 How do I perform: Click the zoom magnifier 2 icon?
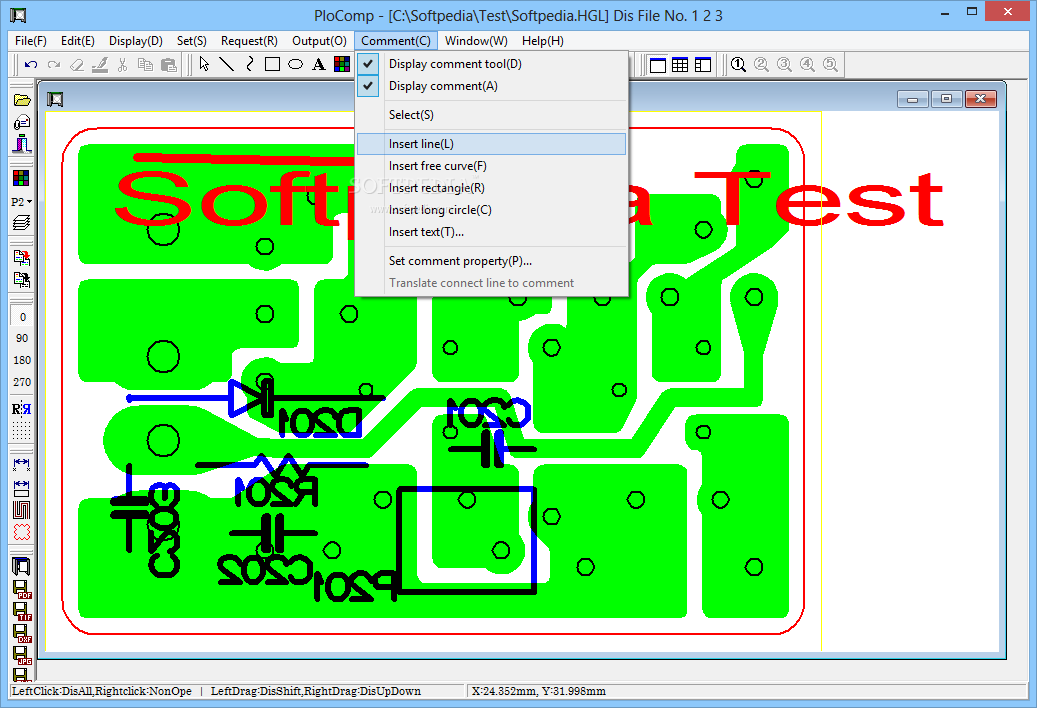click(761, 65)
